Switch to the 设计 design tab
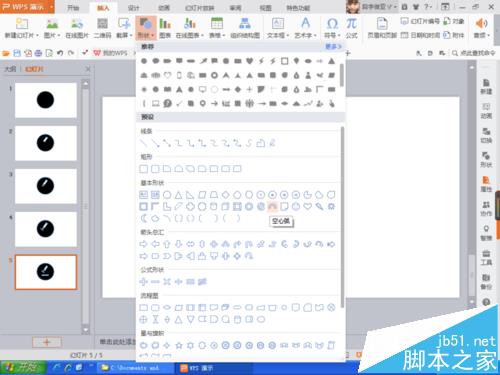This screenshot has width=500, height=375. point(133,8)
